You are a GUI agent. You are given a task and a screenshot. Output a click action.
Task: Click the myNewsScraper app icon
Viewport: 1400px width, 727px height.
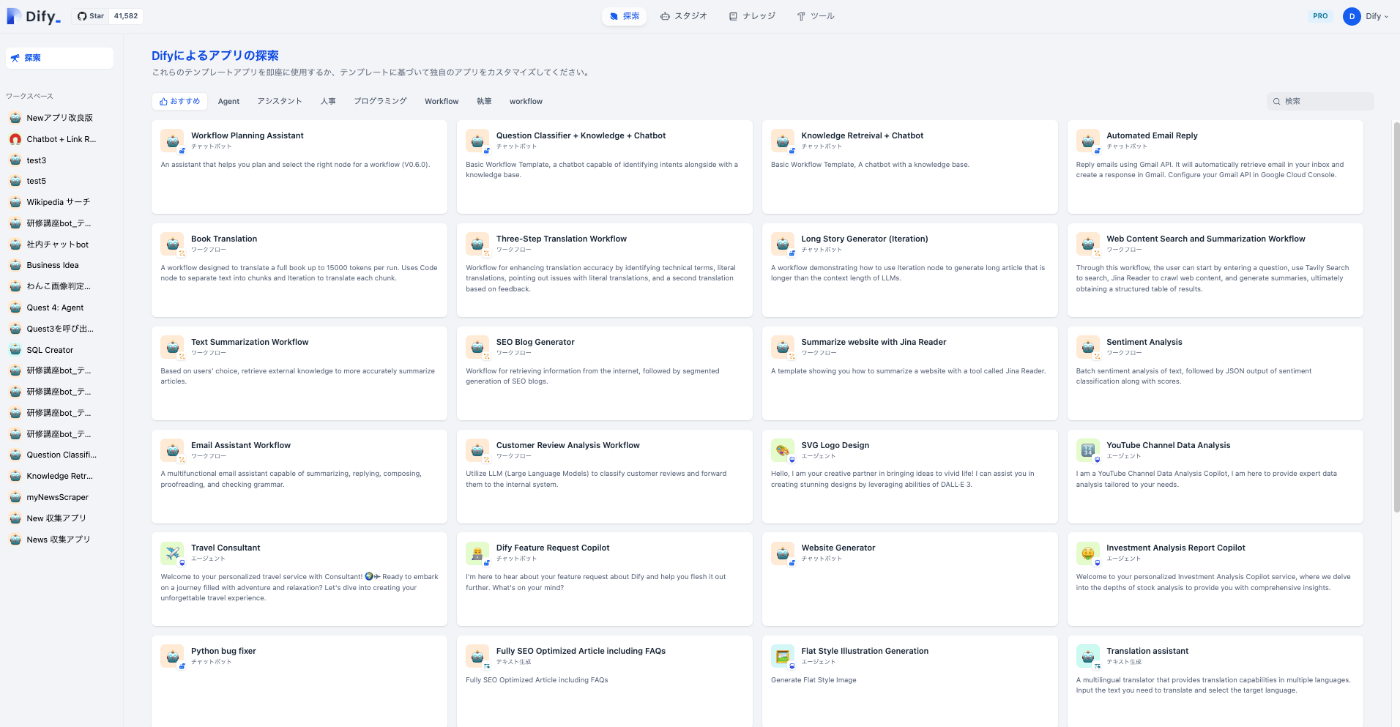tap(15, 497)
